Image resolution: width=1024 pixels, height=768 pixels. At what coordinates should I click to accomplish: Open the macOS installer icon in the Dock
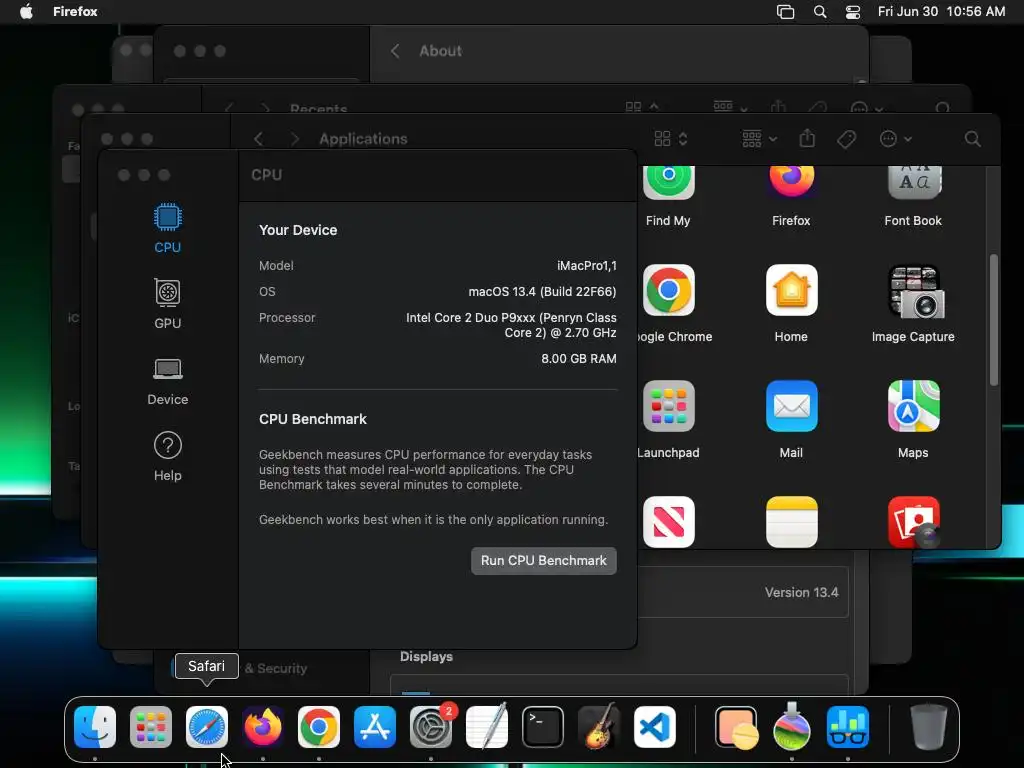792,727
